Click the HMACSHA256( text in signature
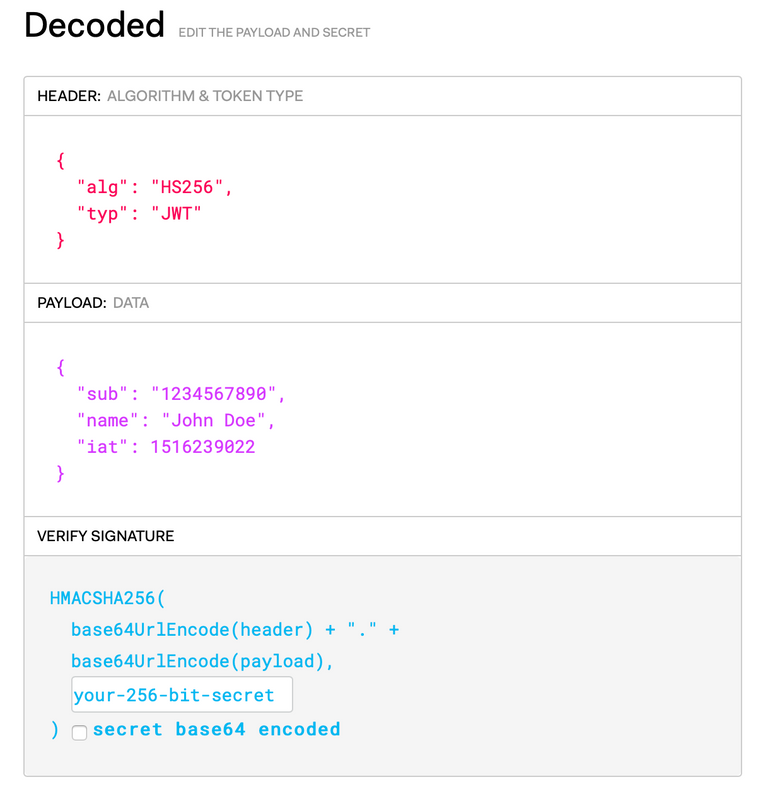The image size is (768, 791). [x=107, y=598]
